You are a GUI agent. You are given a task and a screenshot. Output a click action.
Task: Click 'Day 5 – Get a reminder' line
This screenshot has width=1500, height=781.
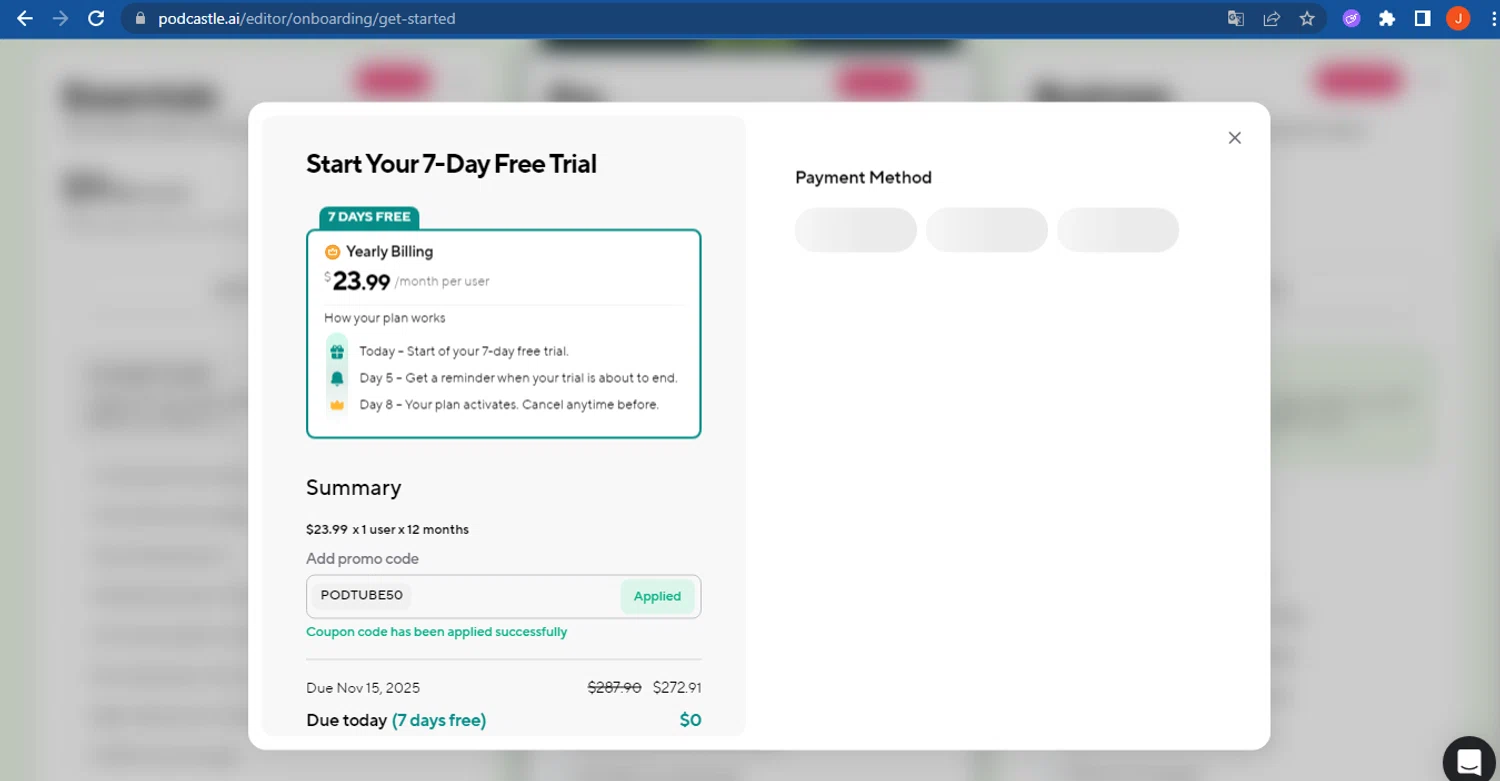point(518,378)
